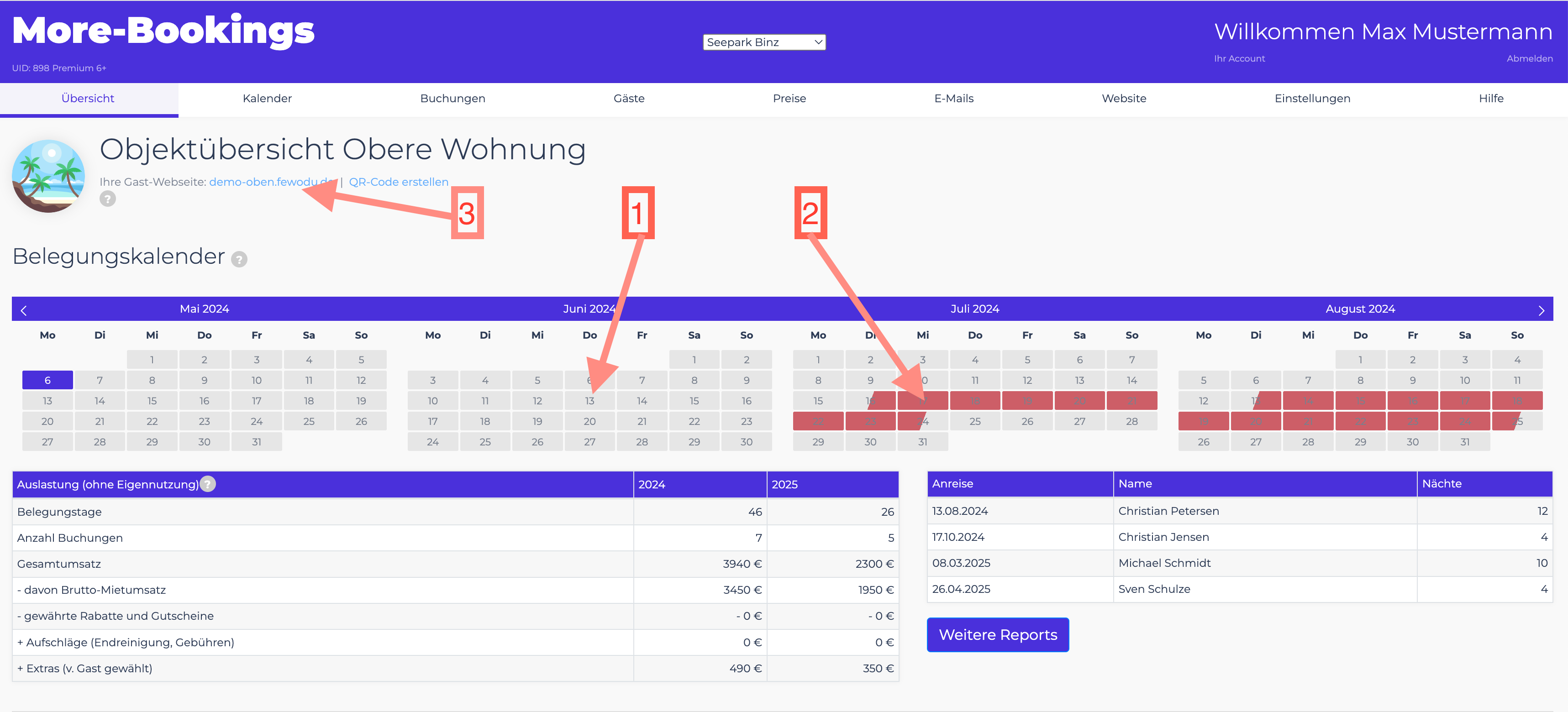This screenshot has height=712, width=1568.
Task: Click the Ihr Account link
Action: [x=1239, y=58]
